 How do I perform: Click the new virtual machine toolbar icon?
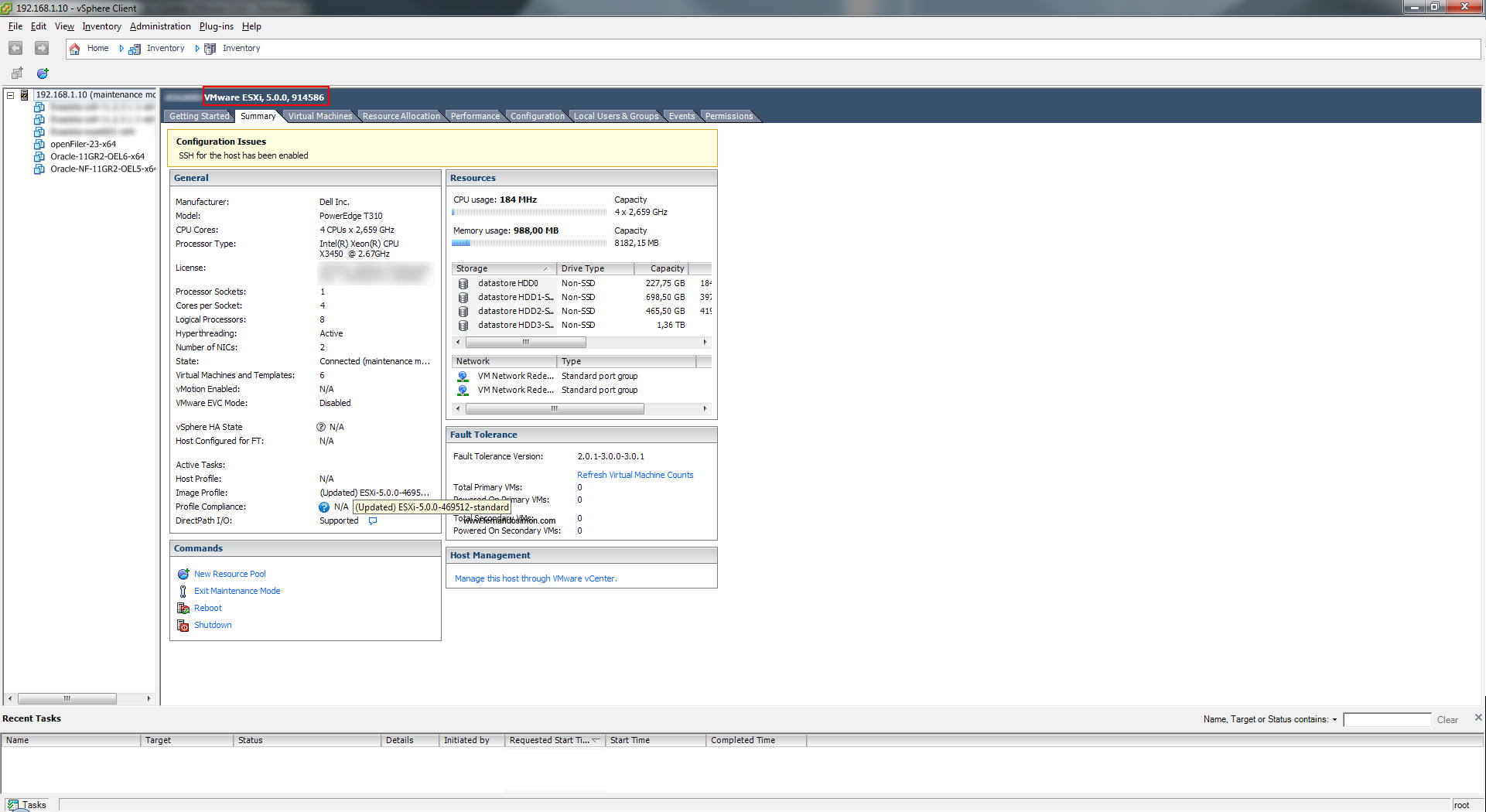pyautogui.click(x=17, y=73)
